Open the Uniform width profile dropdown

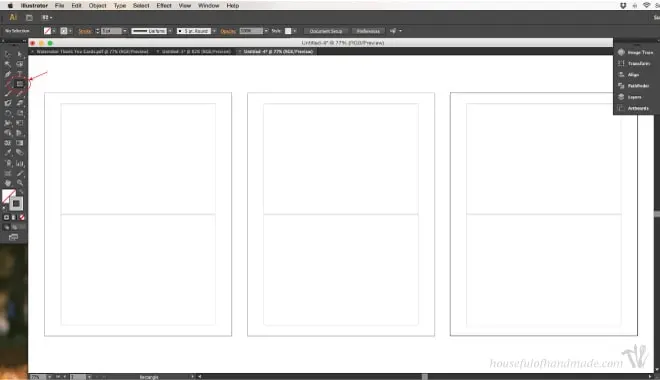170,31
